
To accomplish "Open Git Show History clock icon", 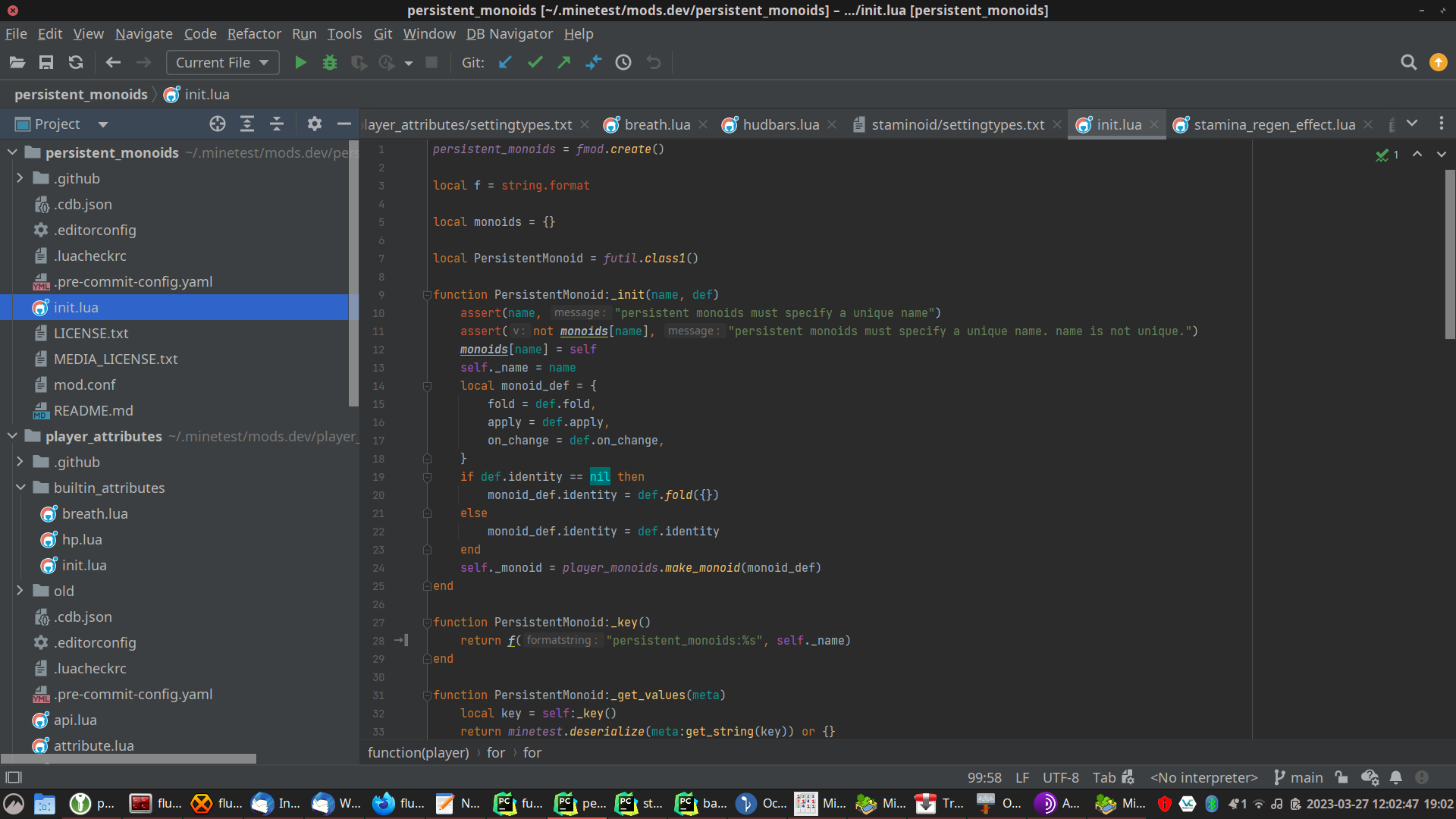I will [x=623, y=63].
